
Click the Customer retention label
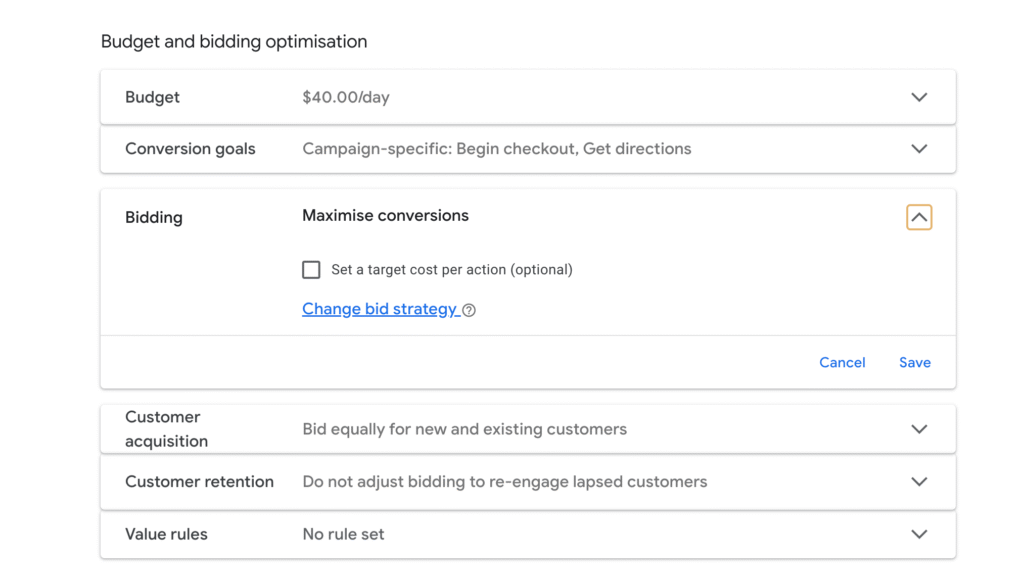coord(199,482)
